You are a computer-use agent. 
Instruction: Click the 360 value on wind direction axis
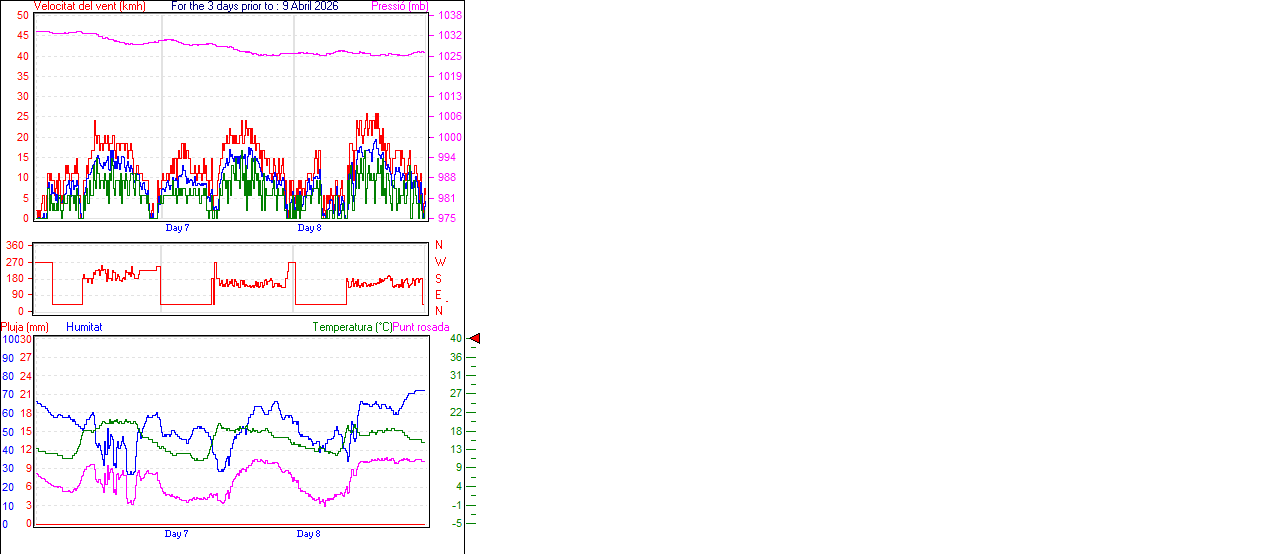pos(15,245)
